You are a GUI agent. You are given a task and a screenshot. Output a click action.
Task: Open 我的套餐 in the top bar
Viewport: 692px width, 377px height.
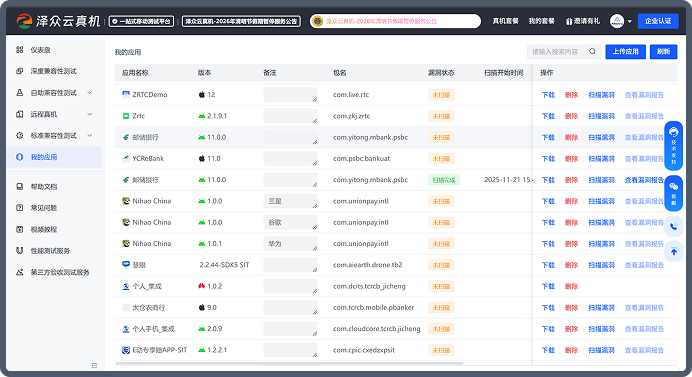[542, 21]
